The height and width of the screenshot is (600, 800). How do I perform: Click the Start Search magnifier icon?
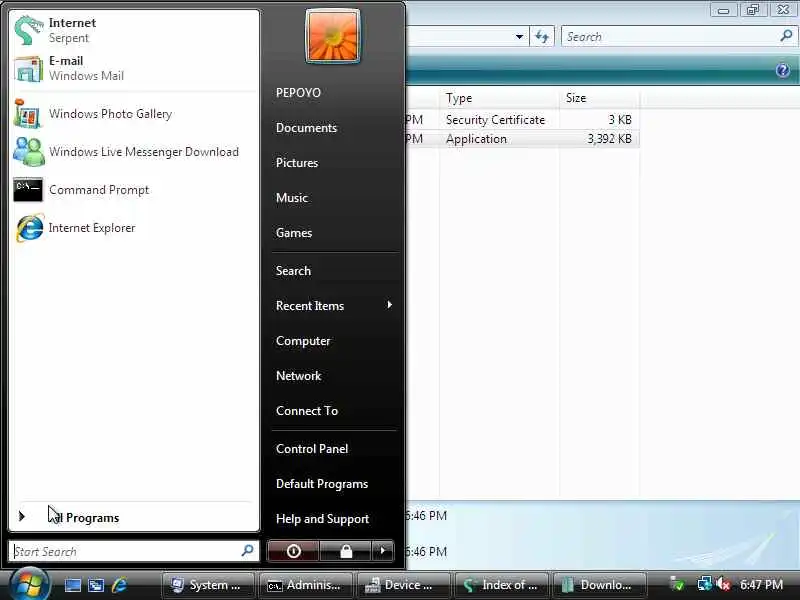[247, 551]
